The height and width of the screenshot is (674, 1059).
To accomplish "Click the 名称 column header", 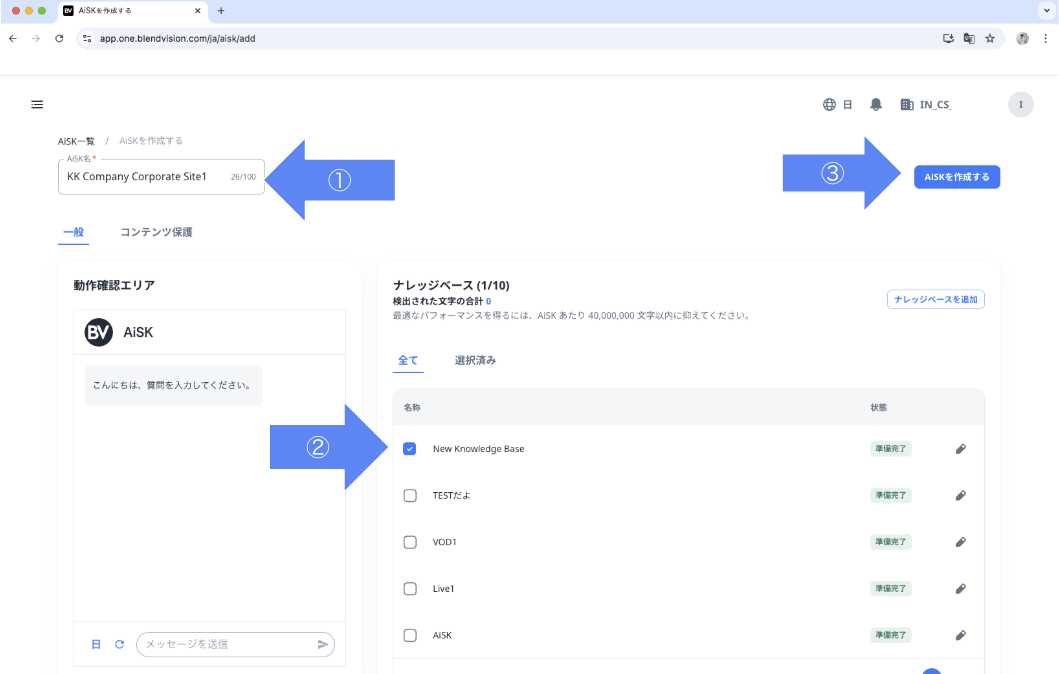I will click(412, 407).
